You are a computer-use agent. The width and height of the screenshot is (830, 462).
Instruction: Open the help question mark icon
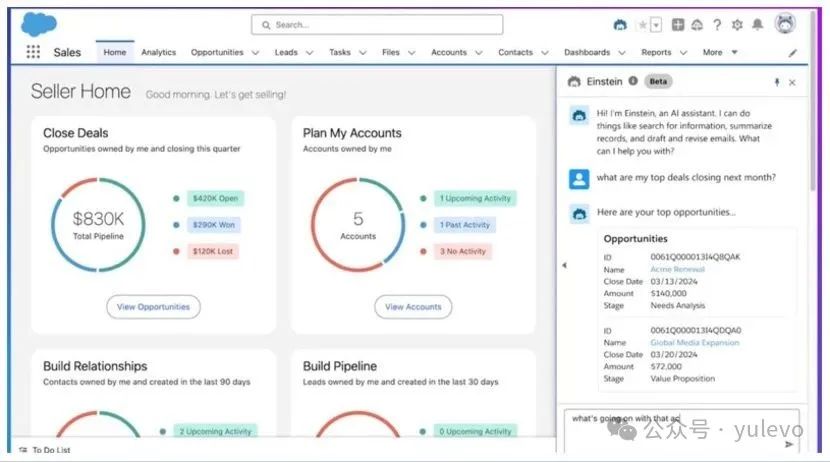coord(717,25)
